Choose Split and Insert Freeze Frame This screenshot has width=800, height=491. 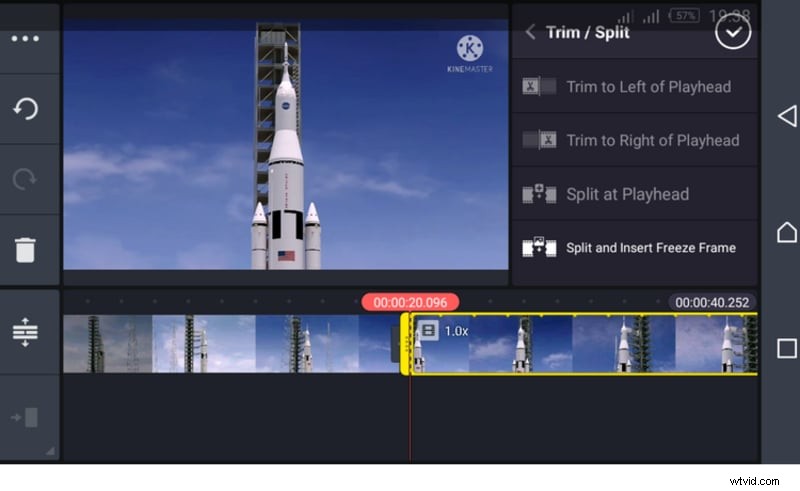tap(650, 248)
